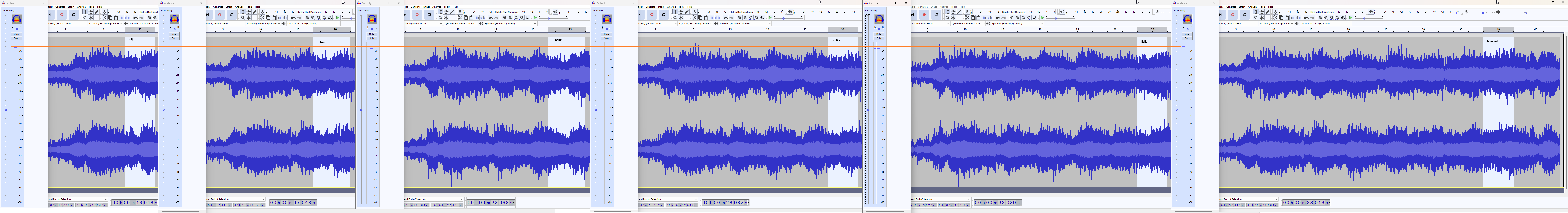Zoom out using the honk window magnifier
This screenshot has width=1568, height=213.
coord(511,18)
